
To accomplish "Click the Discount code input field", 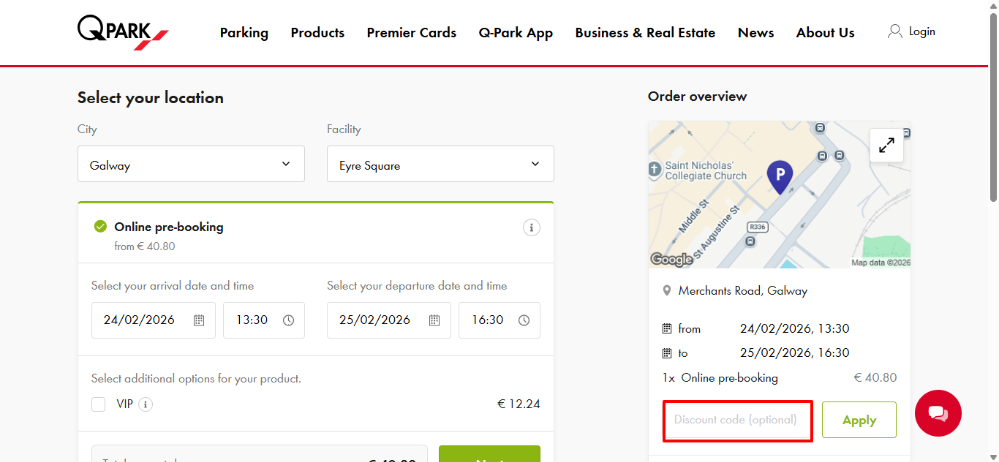I will click(738, 420).
